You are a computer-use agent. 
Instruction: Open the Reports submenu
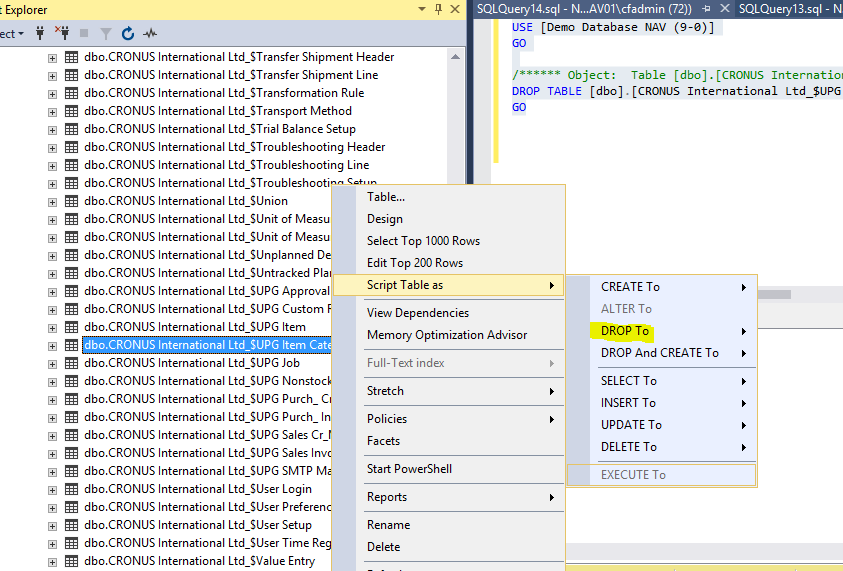click(448, 497)
